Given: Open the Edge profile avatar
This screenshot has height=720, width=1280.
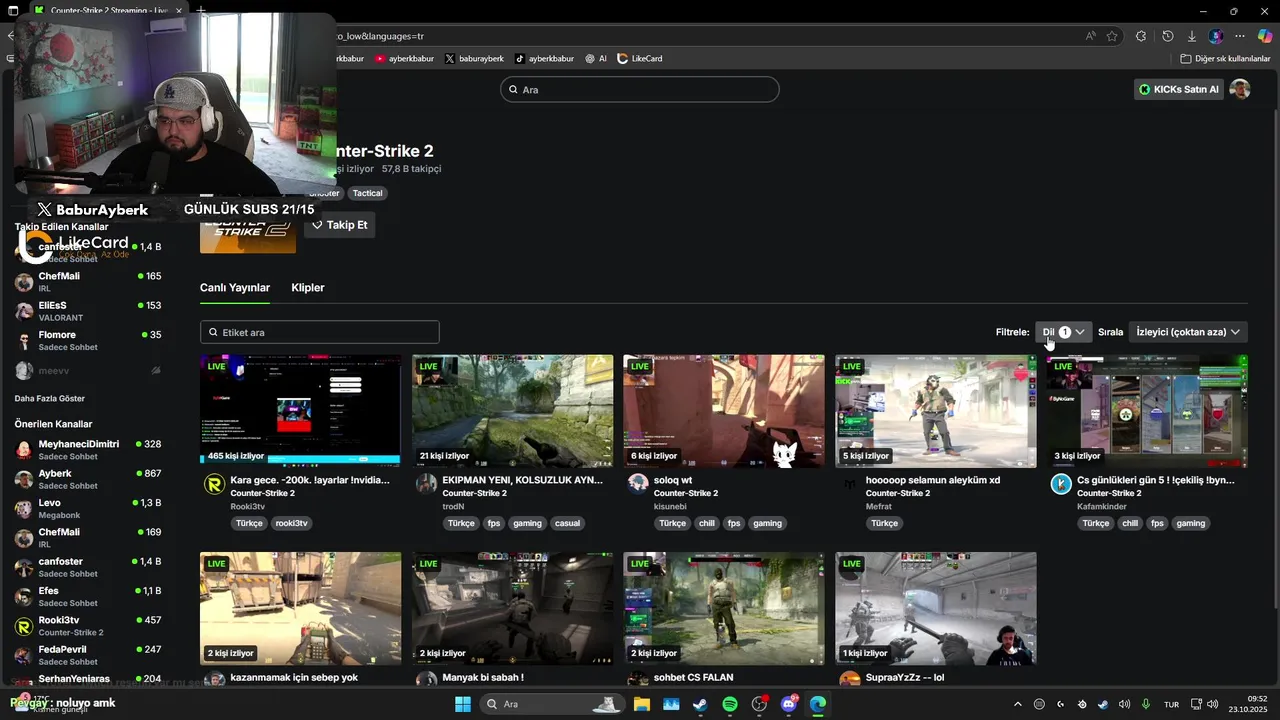Looking at the screenshot, I should [x=1216, y=36].
